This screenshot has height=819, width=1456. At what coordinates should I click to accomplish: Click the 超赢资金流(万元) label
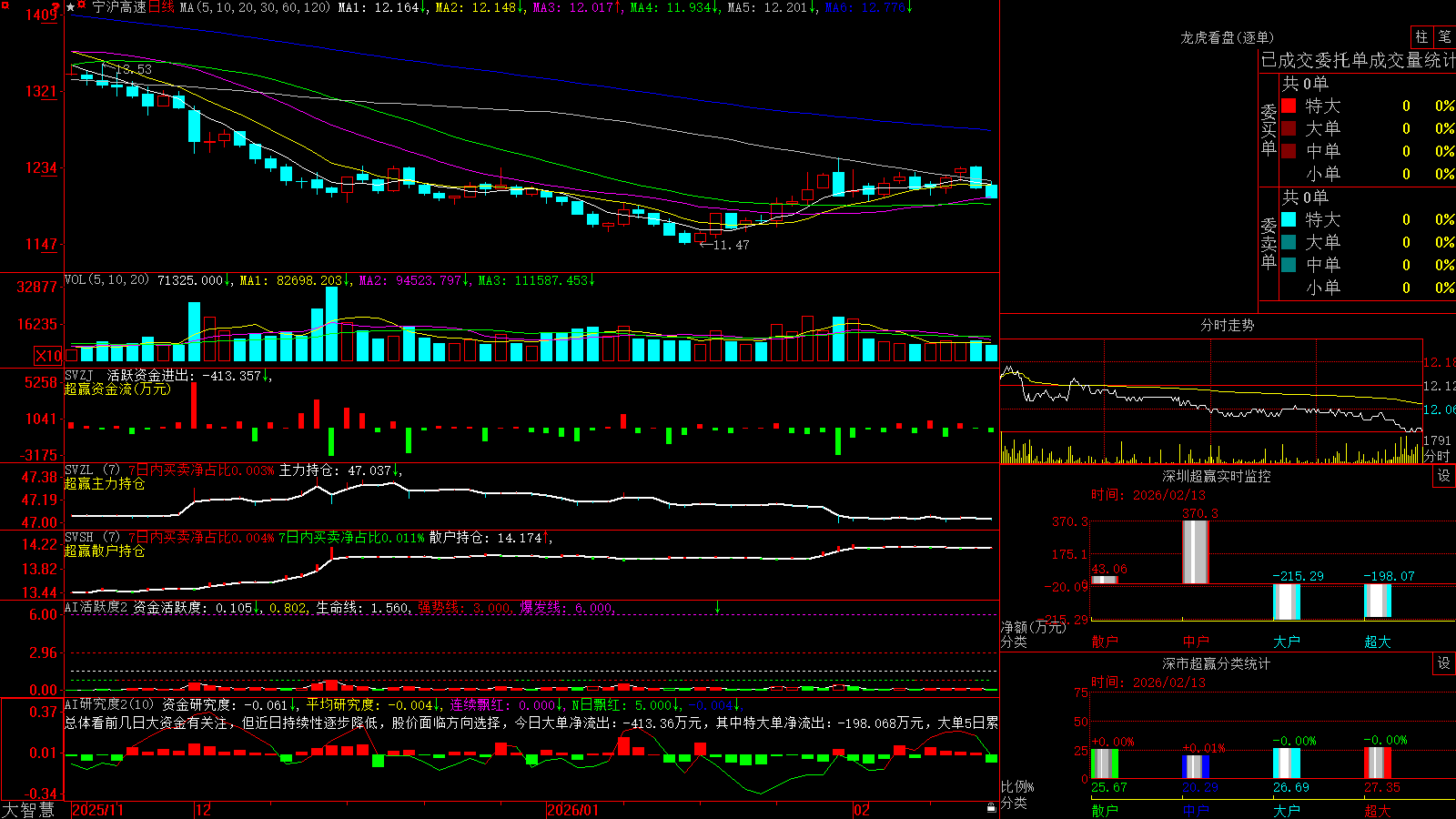coord(117,389)
